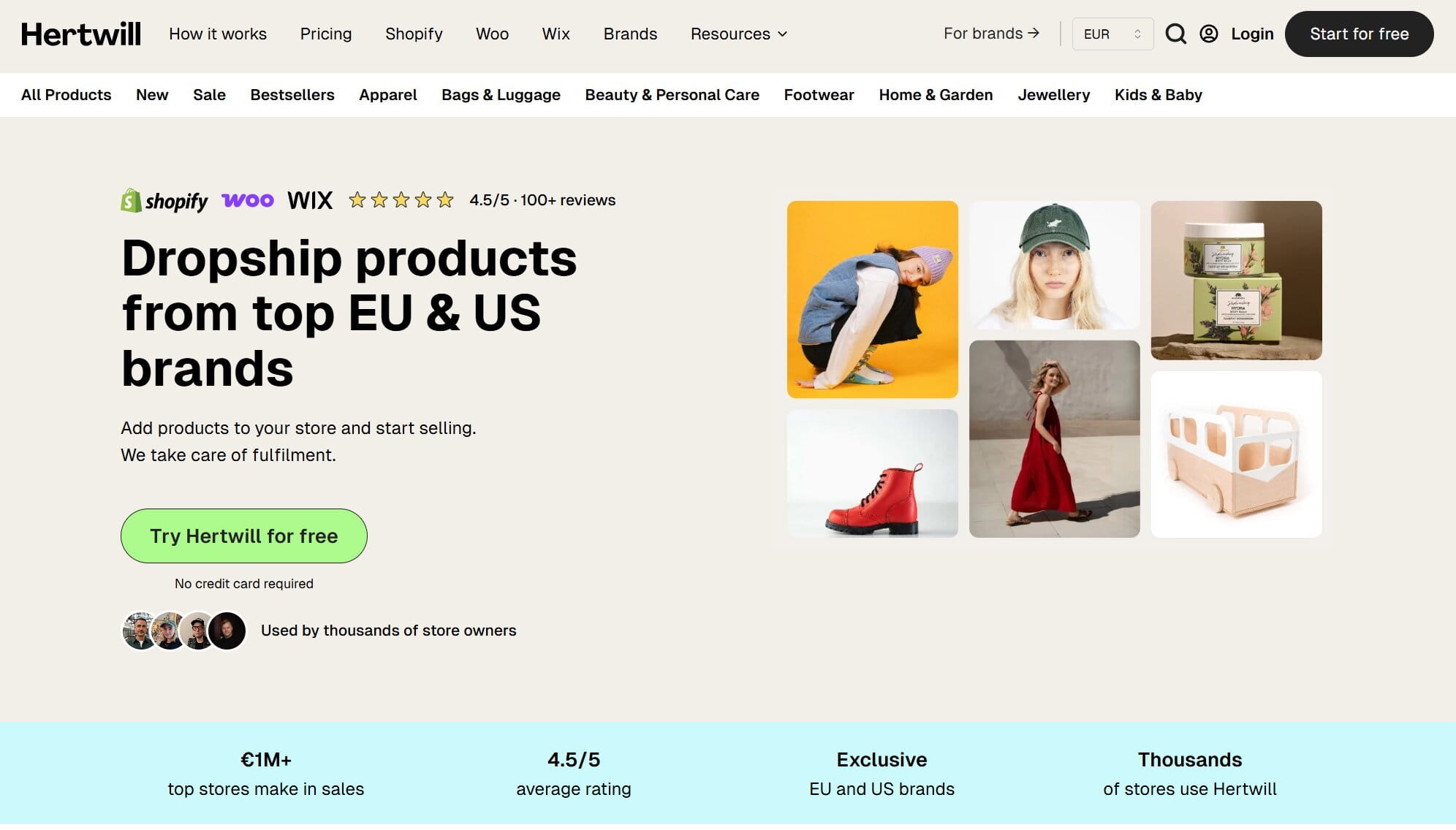The image size is (1456, 830).
Task: Select the Jewellery category
Action: 1053,95
